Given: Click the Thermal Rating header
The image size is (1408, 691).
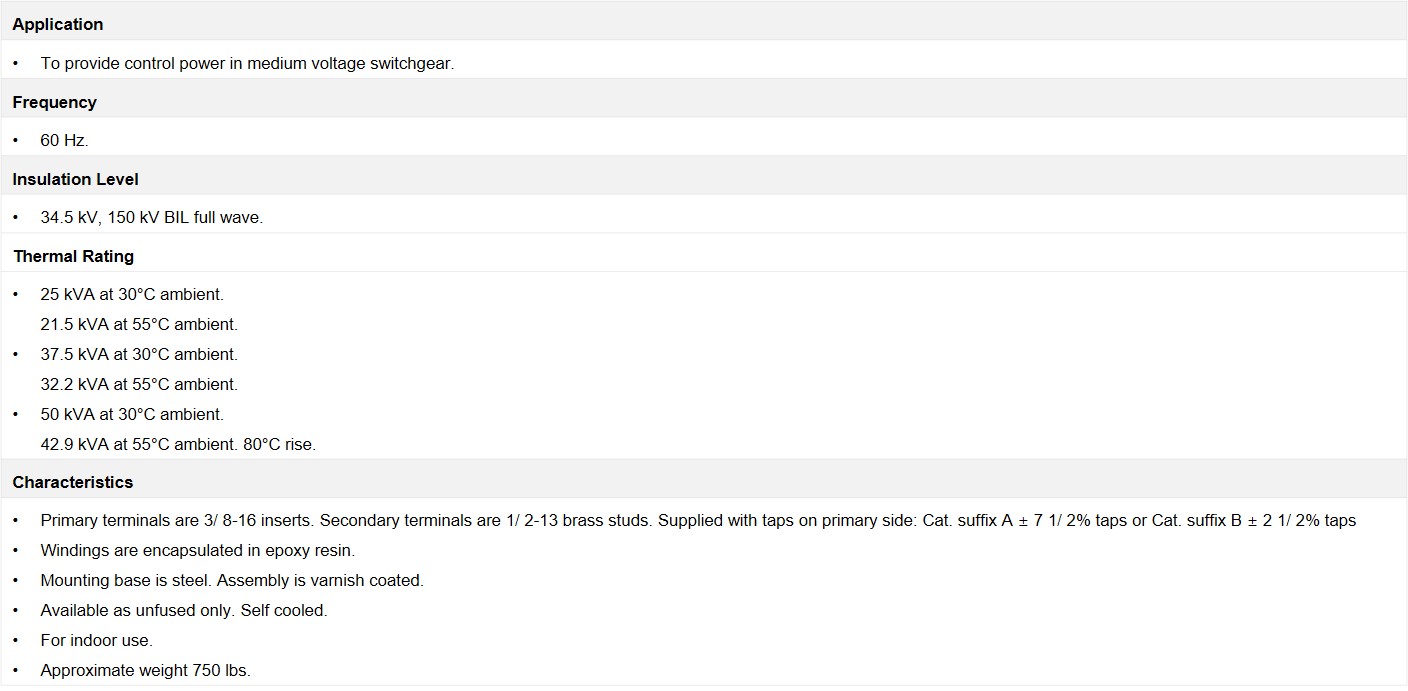Looking at the screenshot, I should pos(73,256).
